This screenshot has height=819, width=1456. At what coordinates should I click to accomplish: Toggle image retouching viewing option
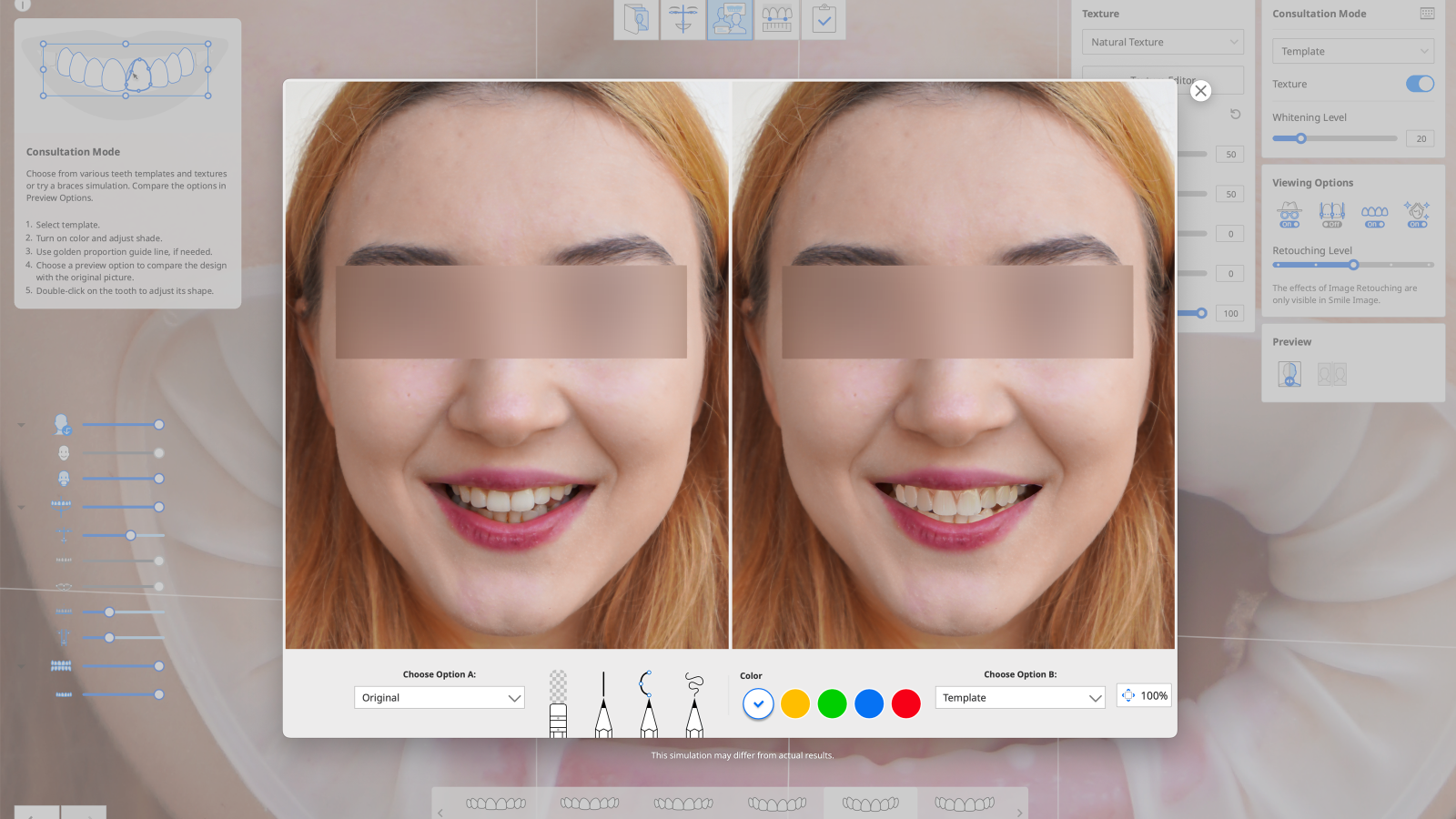tap(1417, 215)
